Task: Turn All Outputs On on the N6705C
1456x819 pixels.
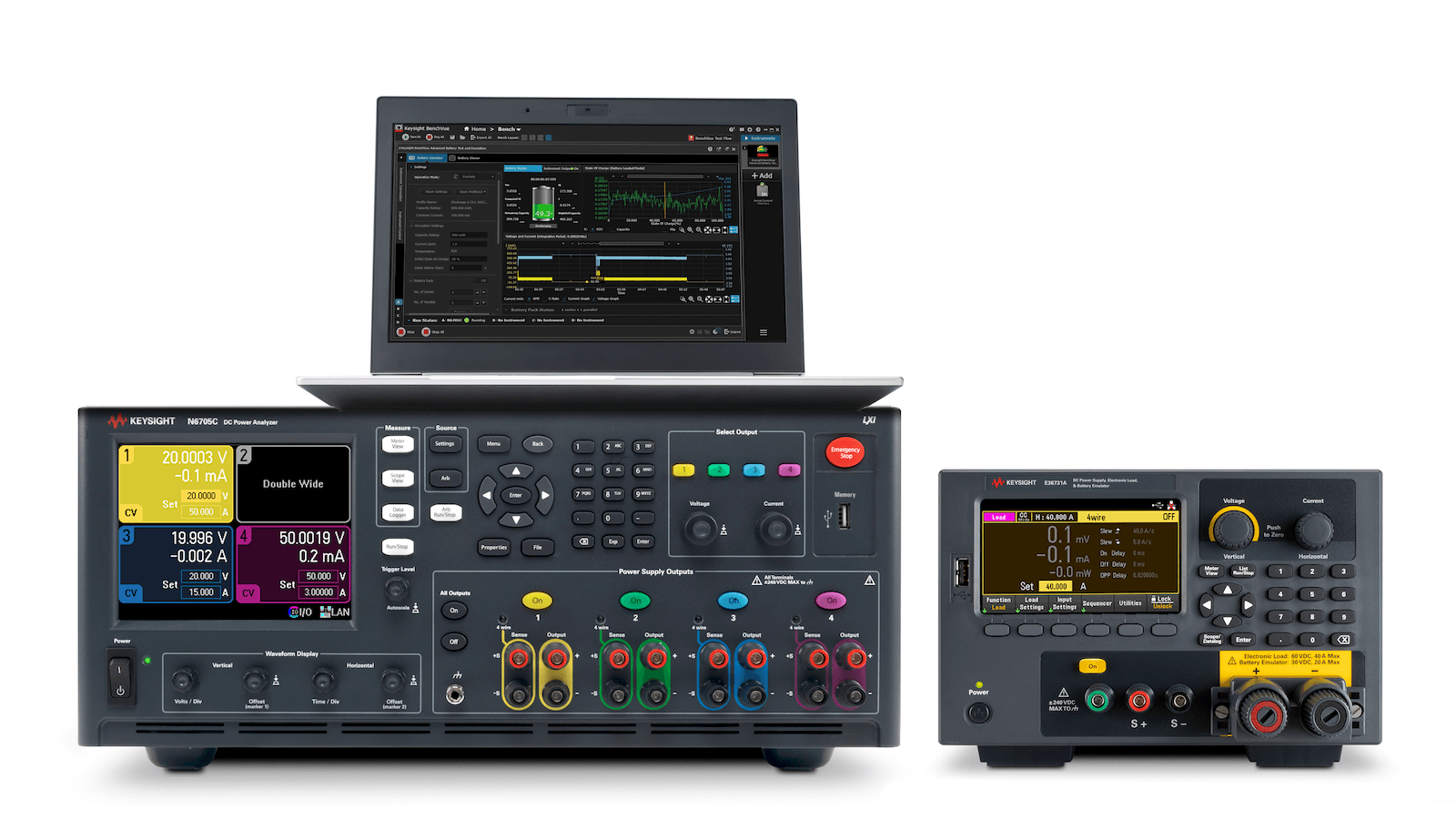Action: pos(454,611)
